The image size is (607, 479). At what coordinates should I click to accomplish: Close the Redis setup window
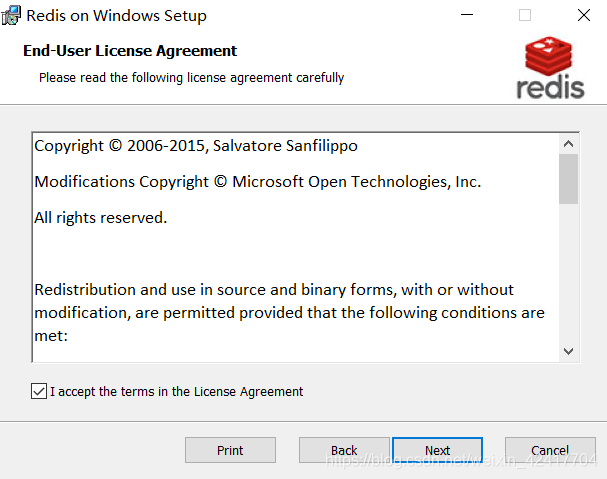(x=584, y=15)
